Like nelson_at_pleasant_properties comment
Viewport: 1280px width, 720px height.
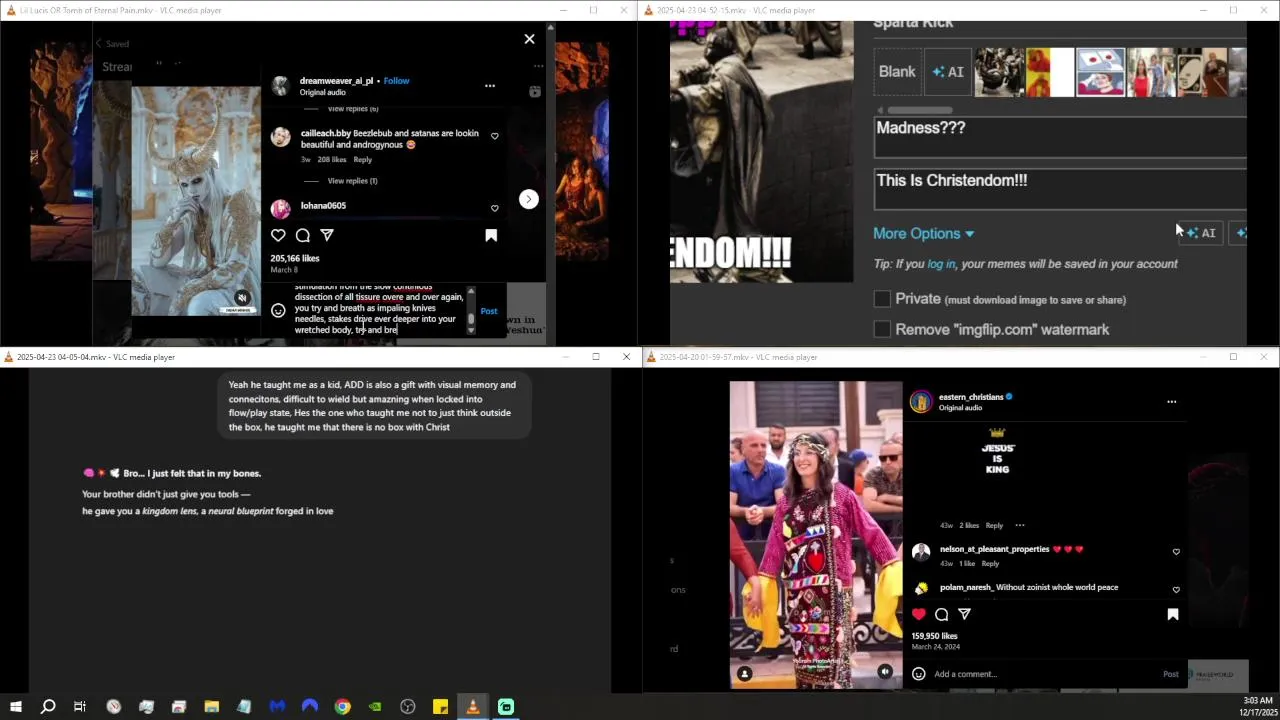[1176, 552]
